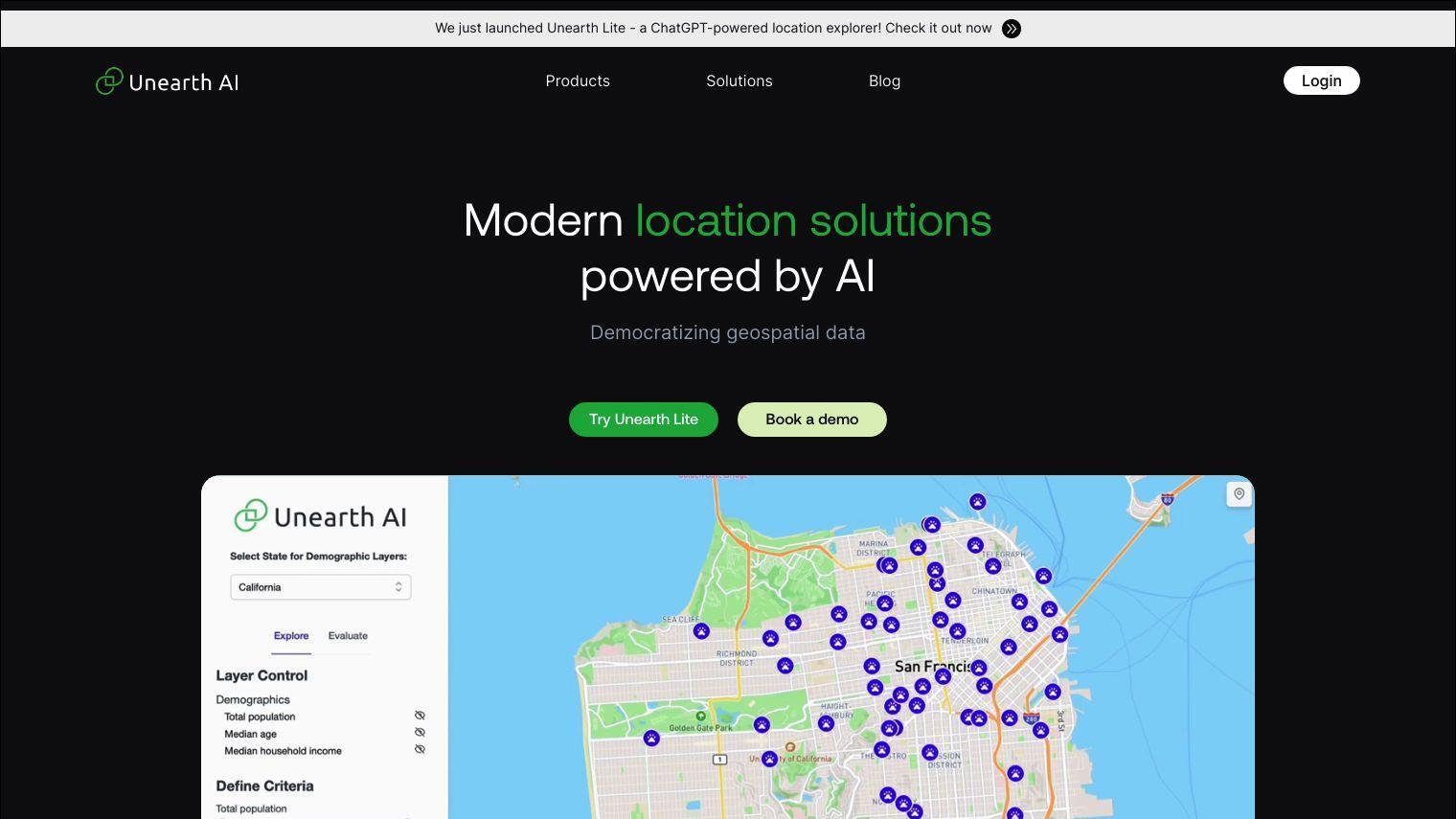Click the 'Chinatown' map label

[x=994, y=591]
